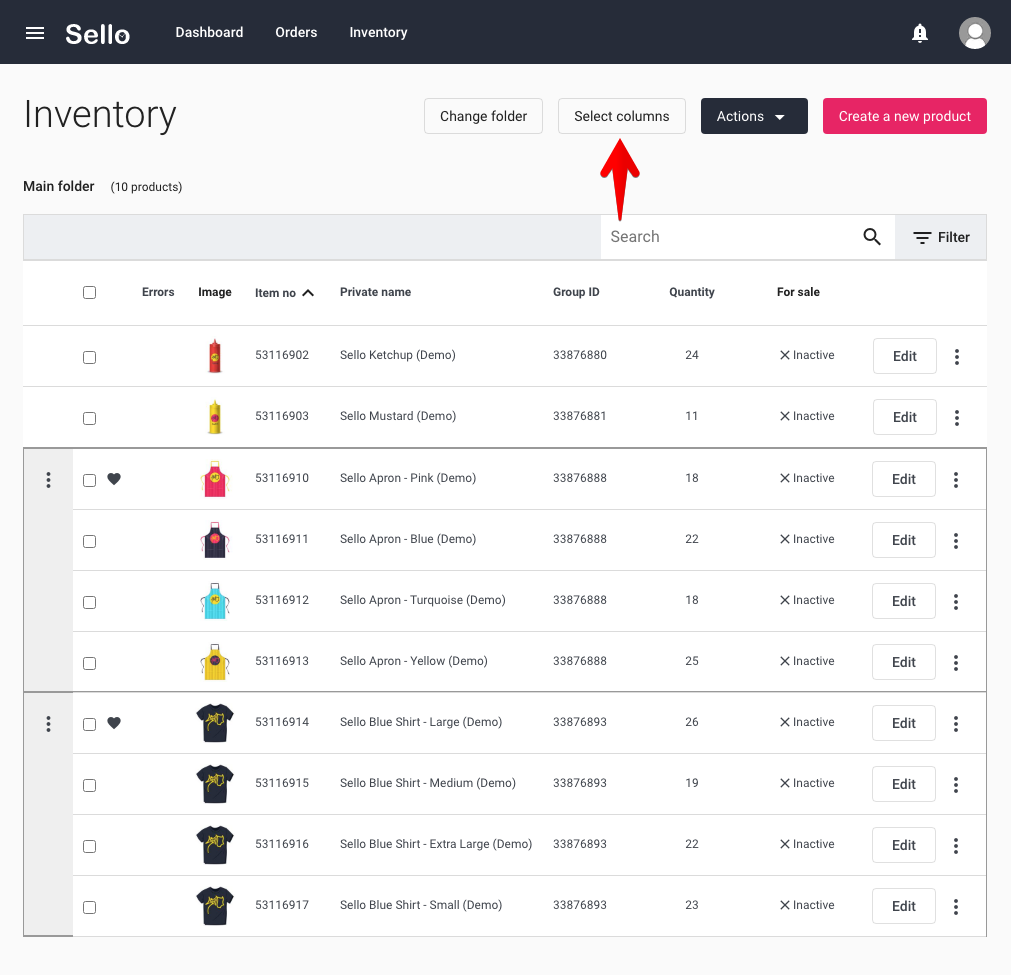This screenshot has width=1011, height=975.
Task: Open the Sello Ketchup product image
Action: click(215, 356)
